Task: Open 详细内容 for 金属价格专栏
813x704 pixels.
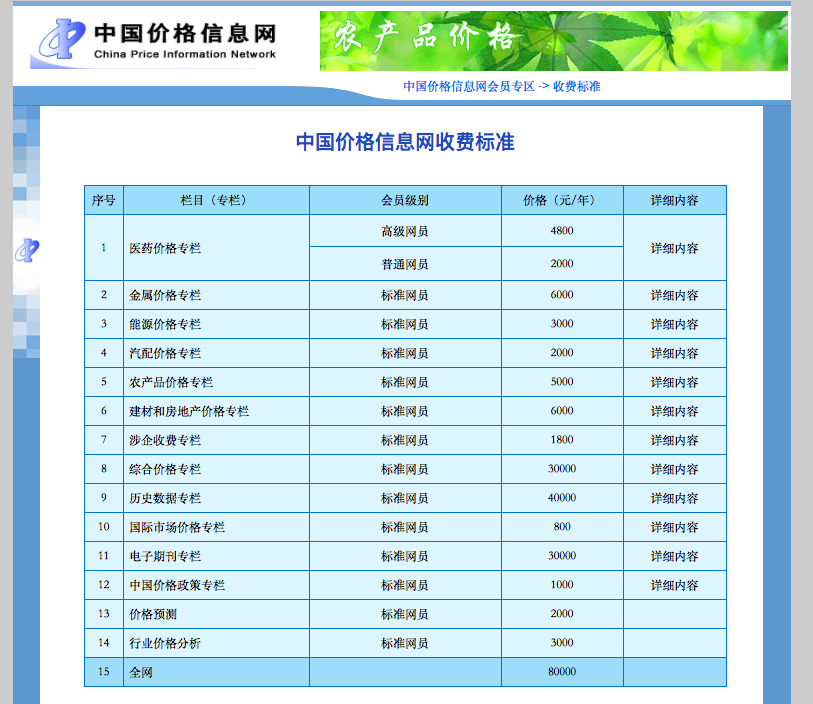Action: pyautogui.click(x=675, y=295)
